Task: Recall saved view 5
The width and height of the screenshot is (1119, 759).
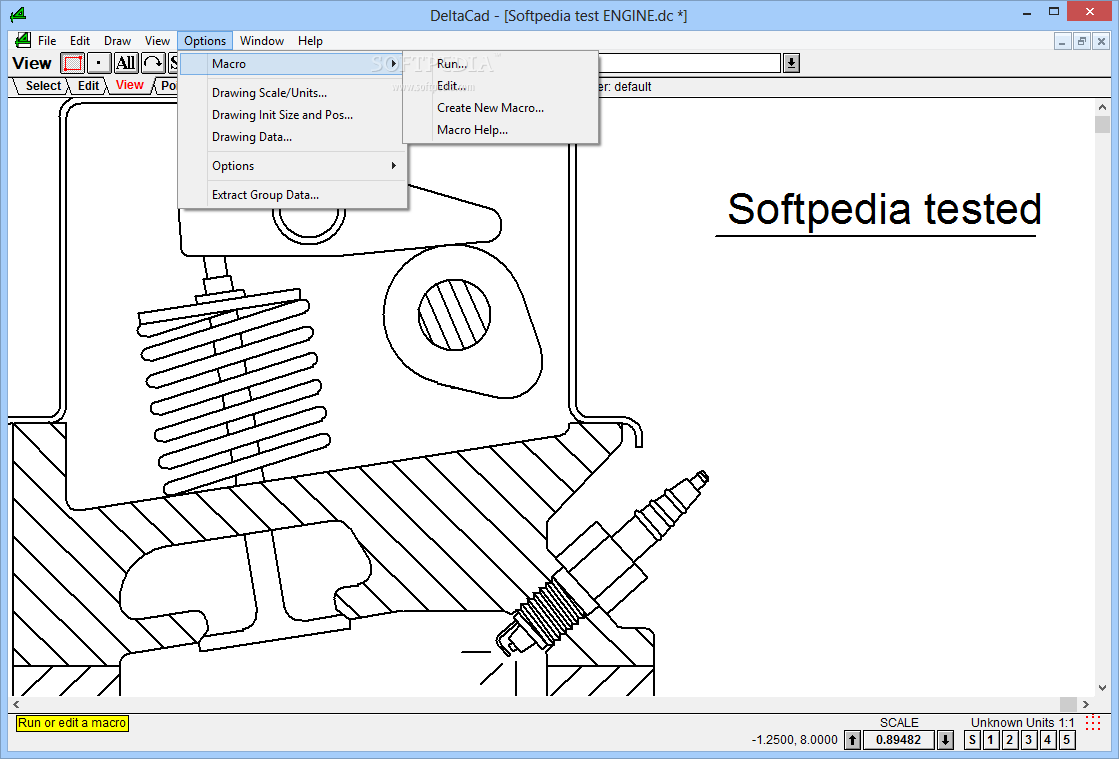Action: click(1066, 740)
